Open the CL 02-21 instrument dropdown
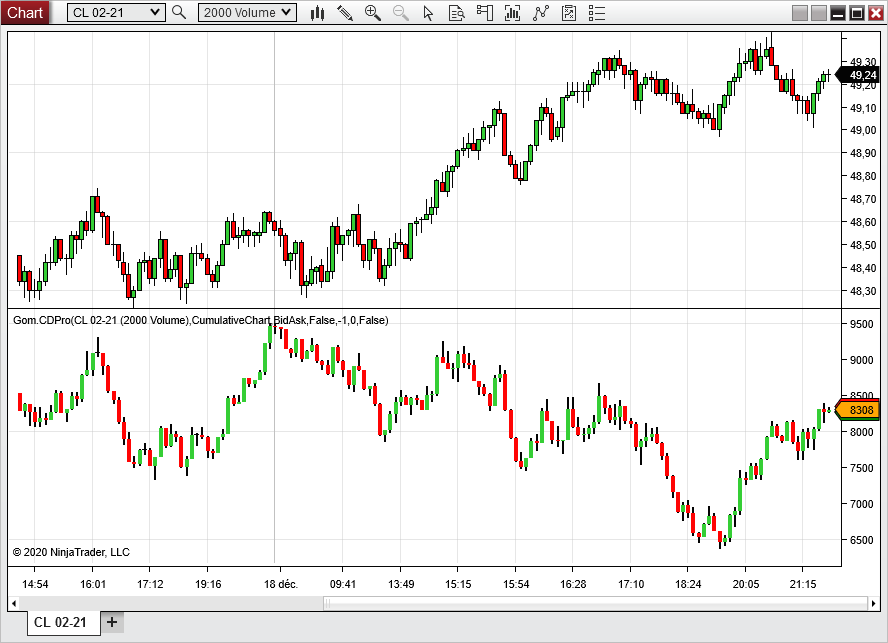888x643 pixels. pyautogui.click(x=116, y=13)
